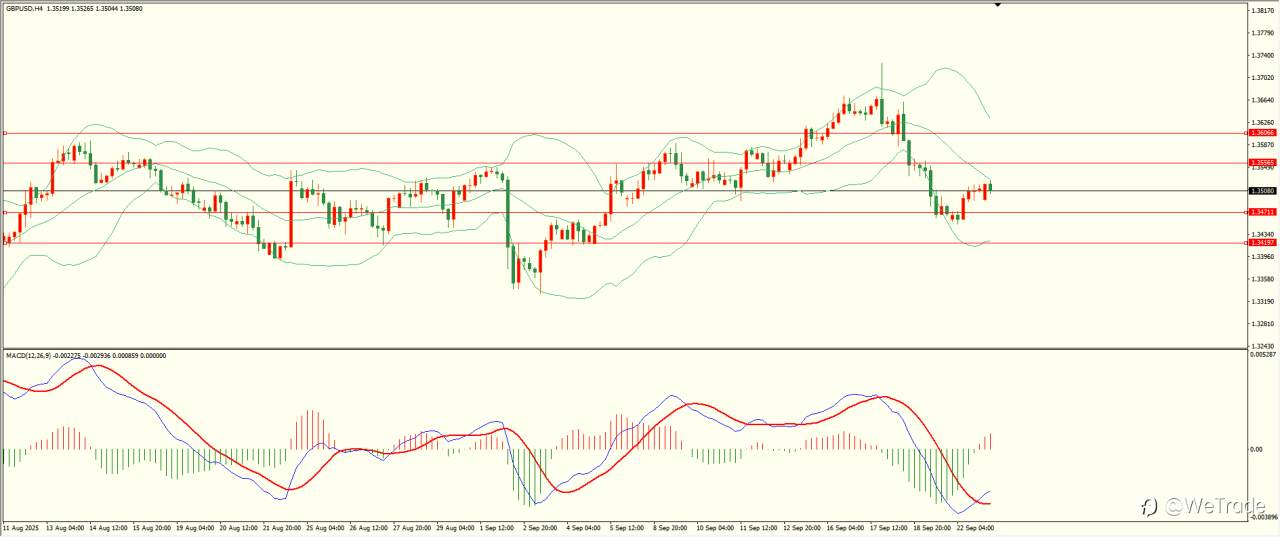The width and height of the screenshot is (1280, 537).
Task: Click the 1.36640 price scale value
Action: click(x=1263, y=100)
